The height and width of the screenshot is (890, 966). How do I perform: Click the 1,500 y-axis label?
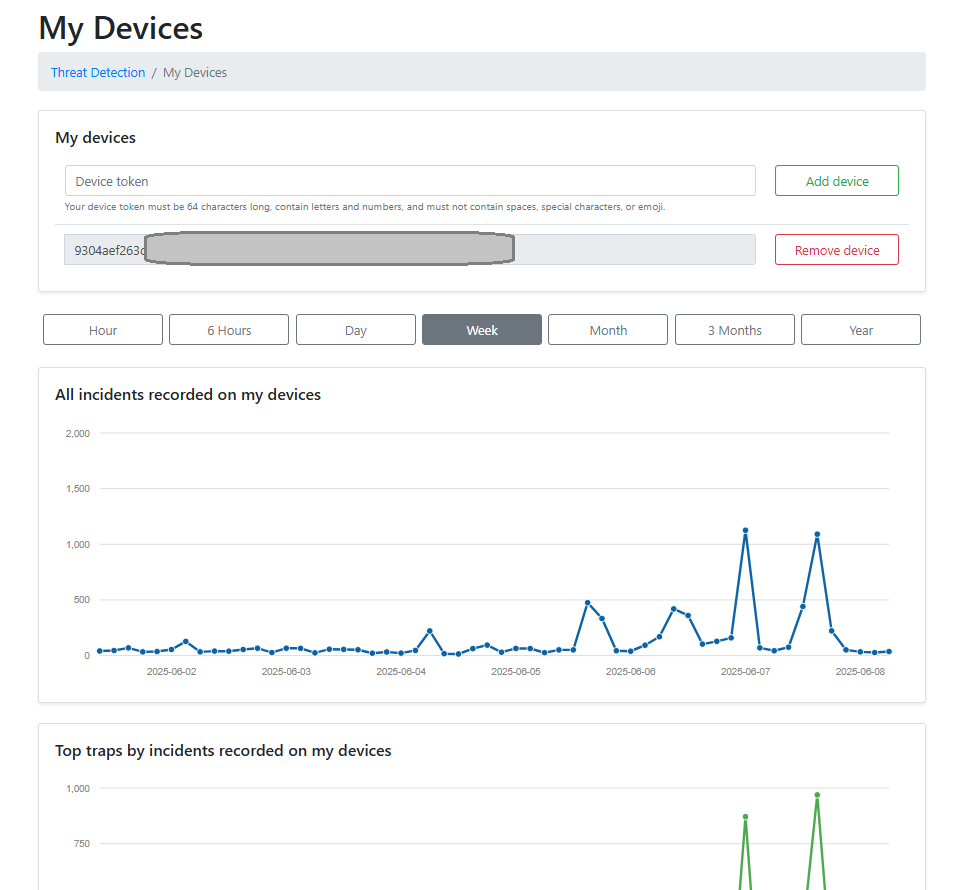(x=78, y=489)
